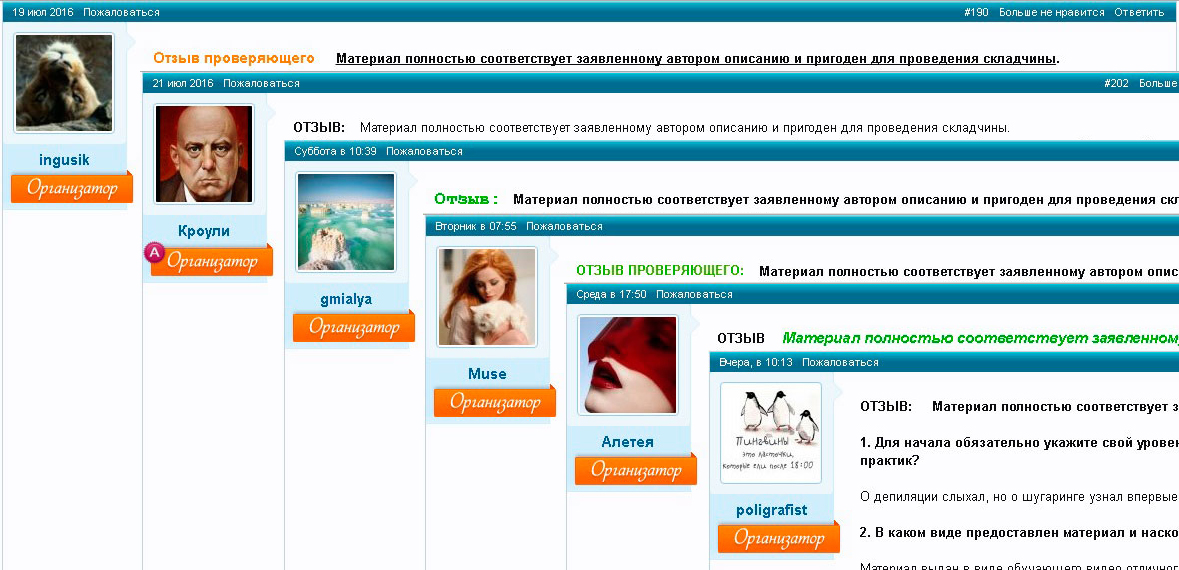
Task: Click the Среда в 17:50 timestamp
Action: click(611, 294)
